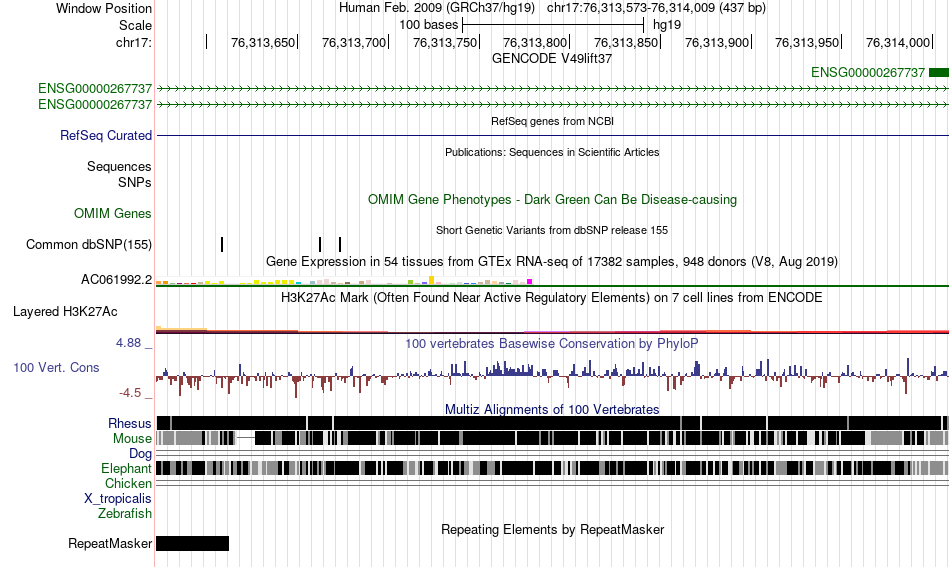Open the H3K27Ac Mark ENCODE track title
This screenshot has height=567, width=950.
coord(552,297)
